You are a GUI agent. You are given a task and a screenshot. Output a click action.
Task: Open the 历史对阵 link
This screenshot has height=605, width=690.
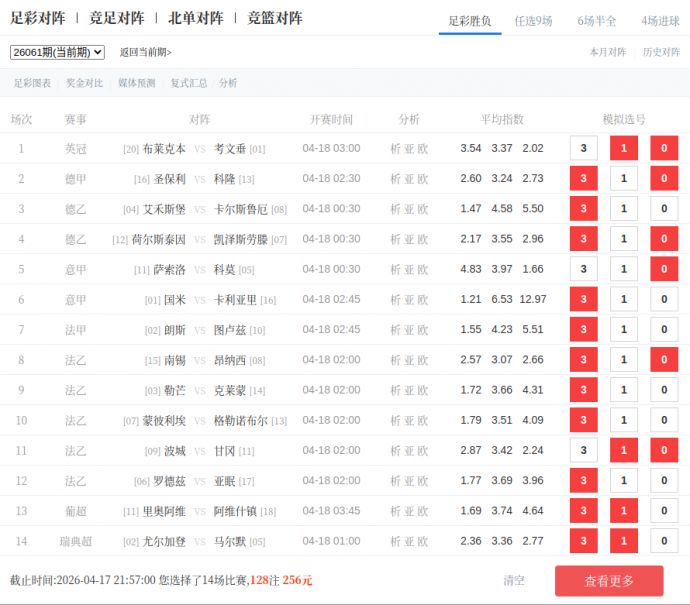[661, 52]
